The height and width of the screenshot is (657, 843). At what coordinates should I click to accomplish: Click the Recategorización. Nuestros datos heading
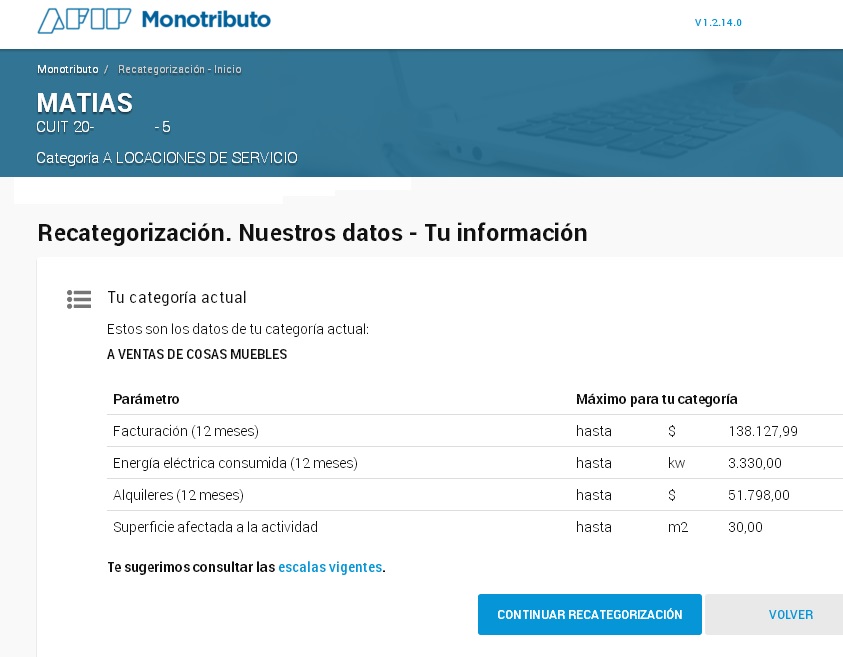pyautogui.click(x=312, y=233)
